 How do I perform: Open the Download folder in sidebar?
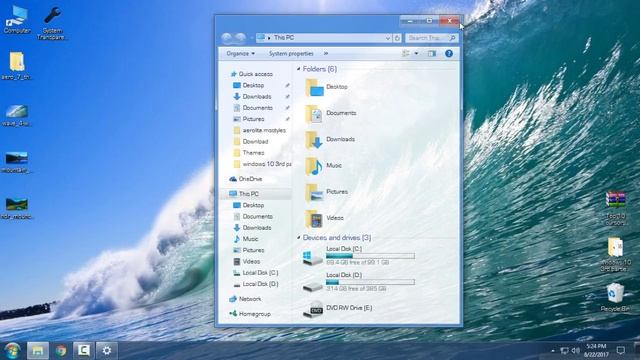point(251,142)
